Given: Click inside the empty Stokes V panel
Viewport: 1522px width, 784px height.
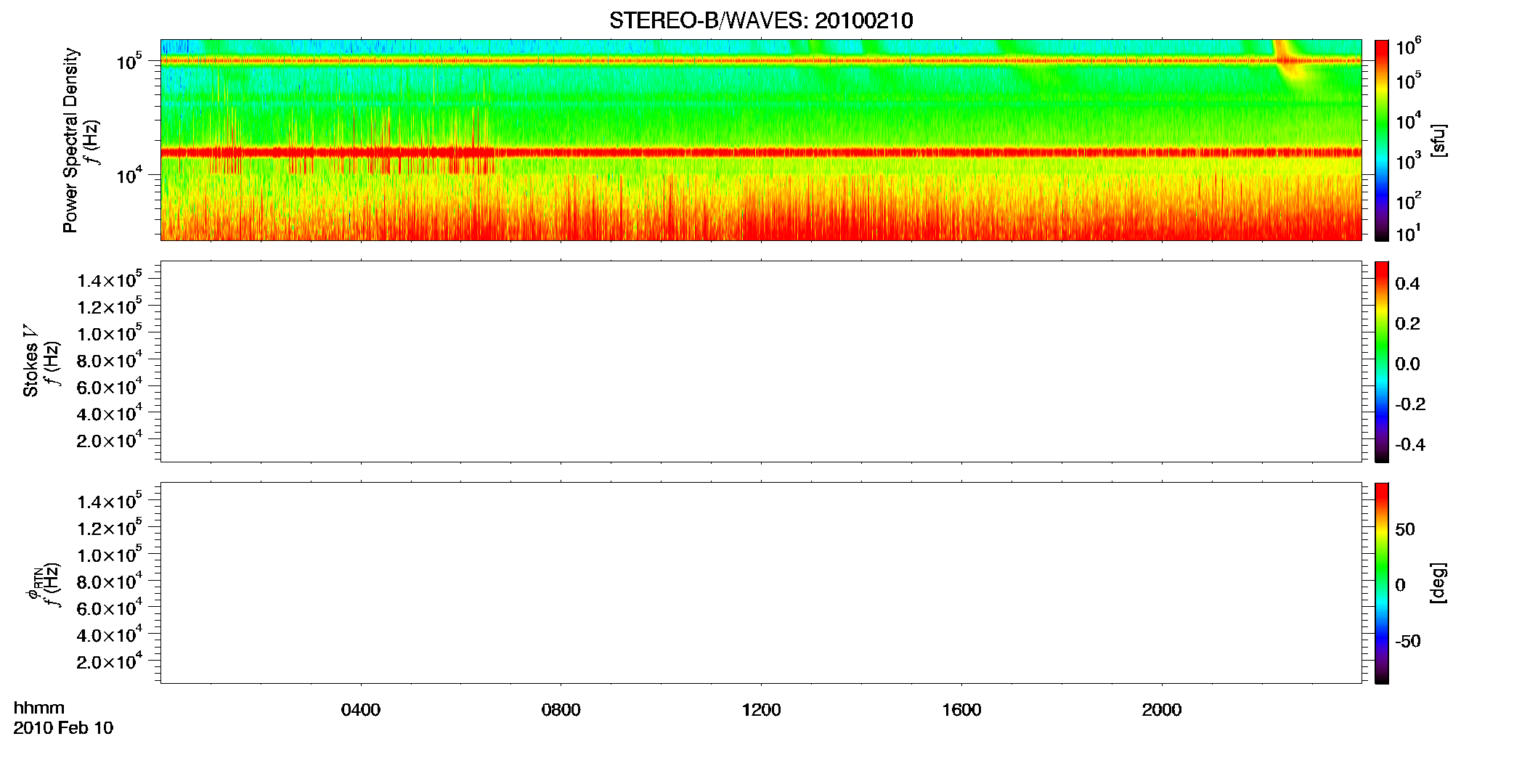Looking at the screenshot, I should coord(761,362).
